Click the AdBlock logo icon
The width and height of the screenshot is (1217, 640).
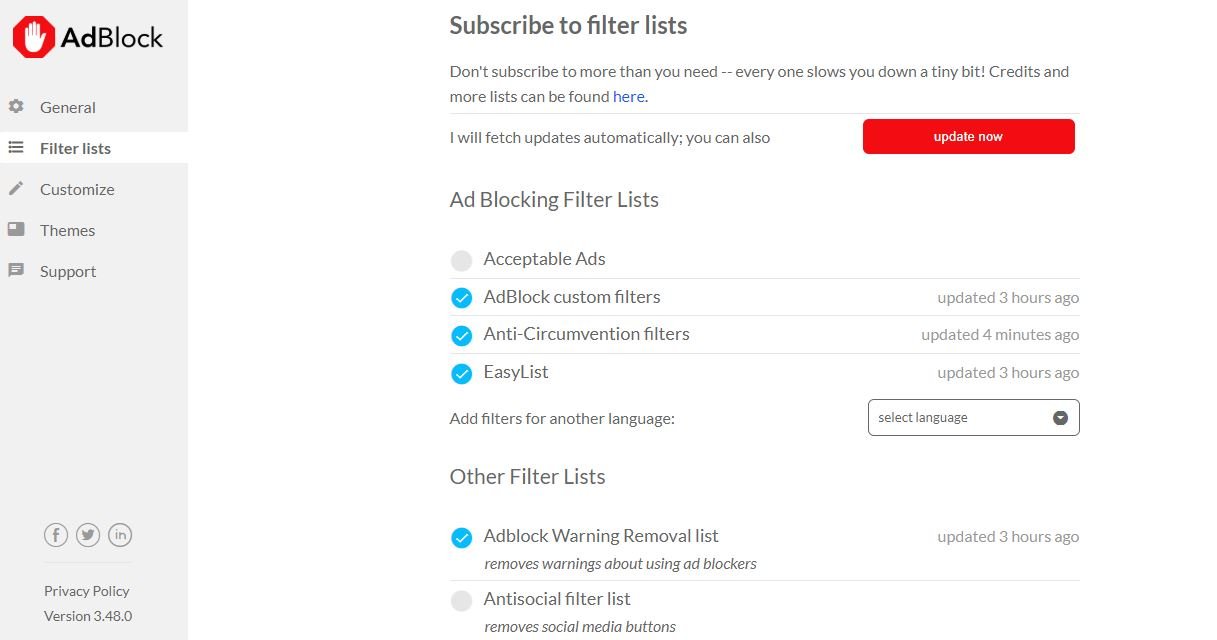[33, 38]
